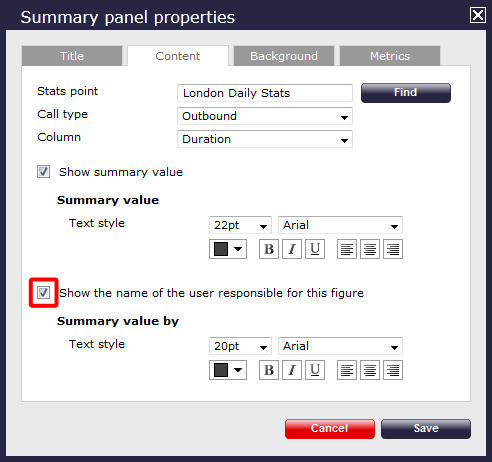Open the 22pt font size dropdown

pyautogui.click(x=240, y=225)
